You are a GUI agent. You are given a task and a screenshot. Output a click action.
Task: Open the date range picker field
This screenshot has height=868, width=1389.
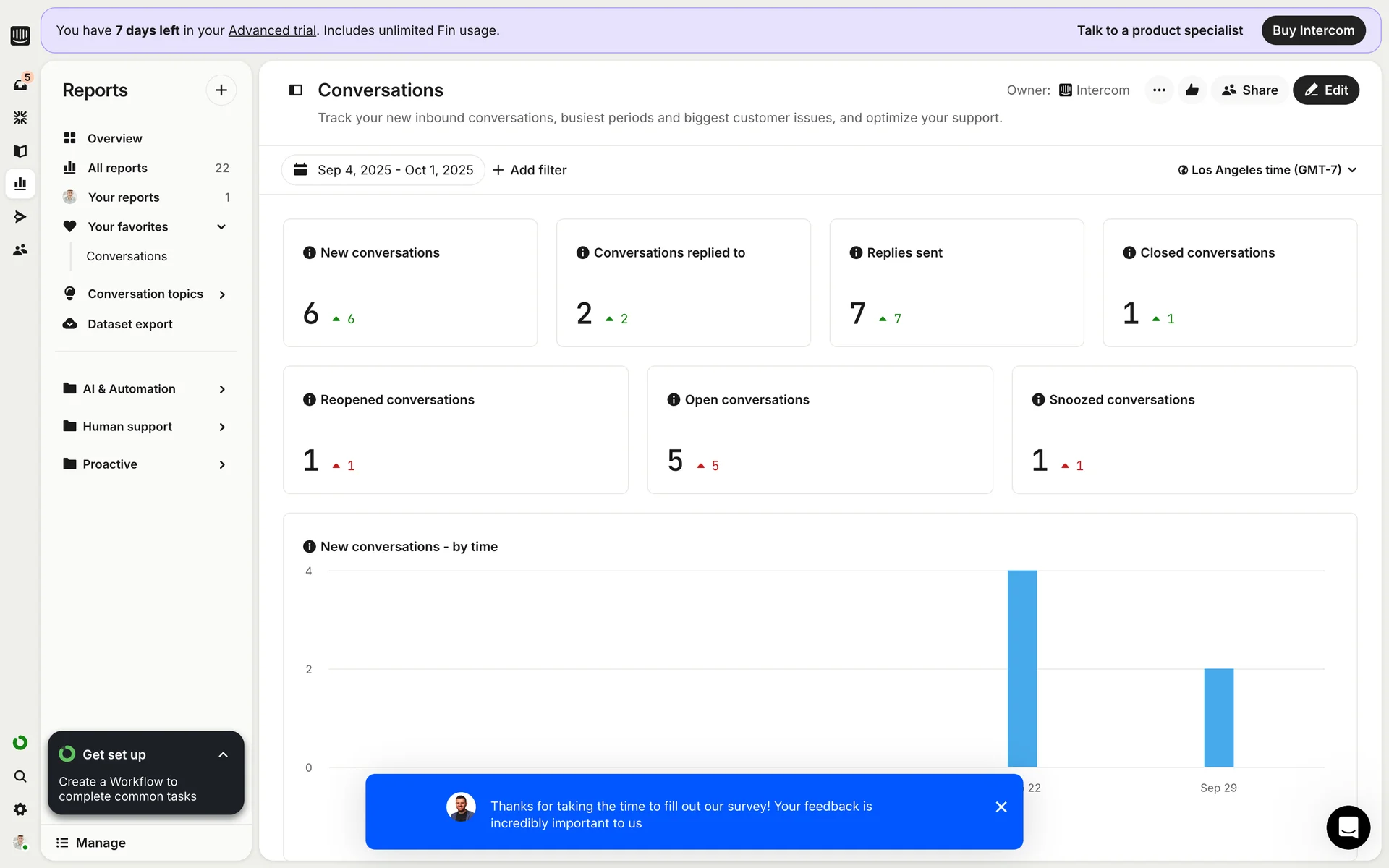[383, 170]
